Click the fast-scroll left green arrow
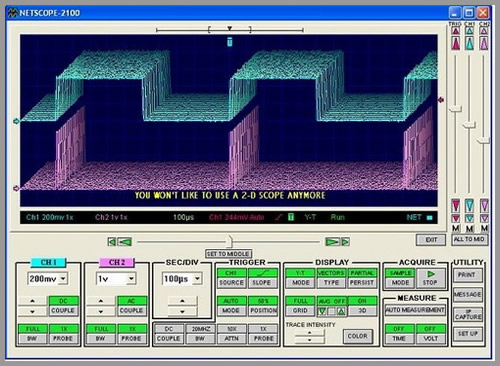This screenshot has height=366, width=500. coord(125,242)
